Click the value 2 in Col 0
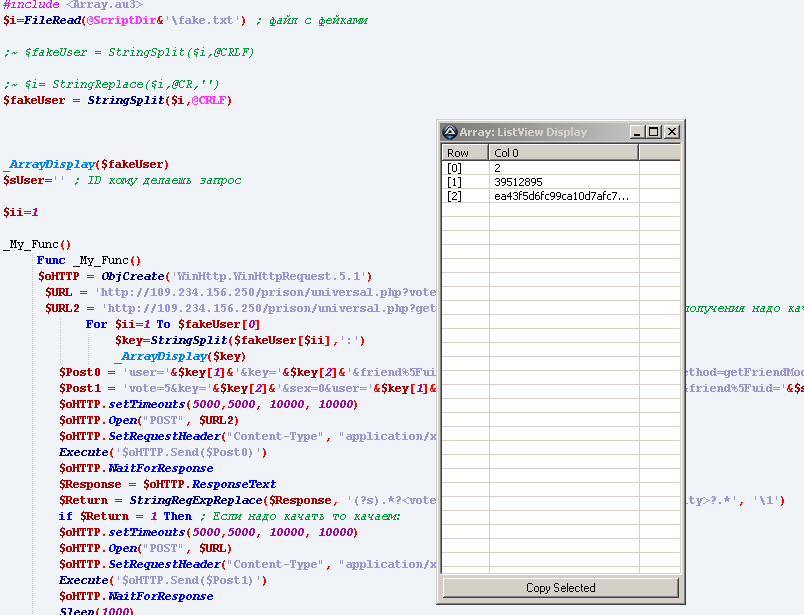The width and height of the screenshot is (804, 615). tap(498, 168)
